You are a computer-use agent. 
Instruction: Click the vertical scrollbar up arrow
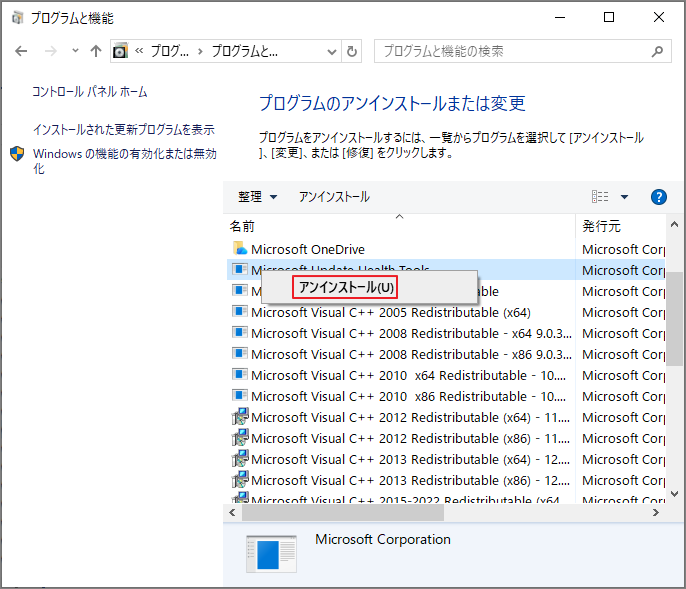[x=674, y=224]
